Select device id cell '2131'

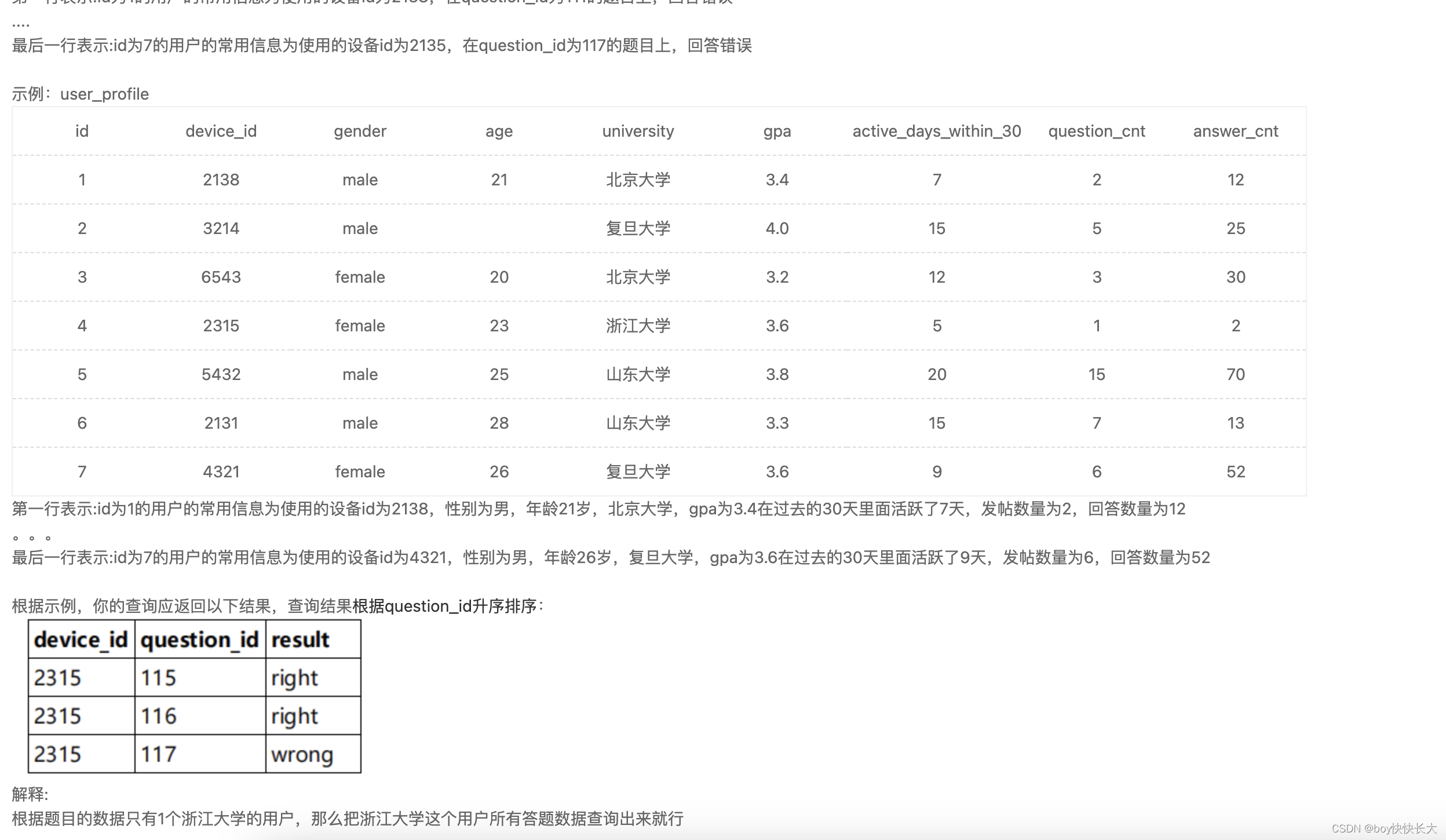pos(221,423)
